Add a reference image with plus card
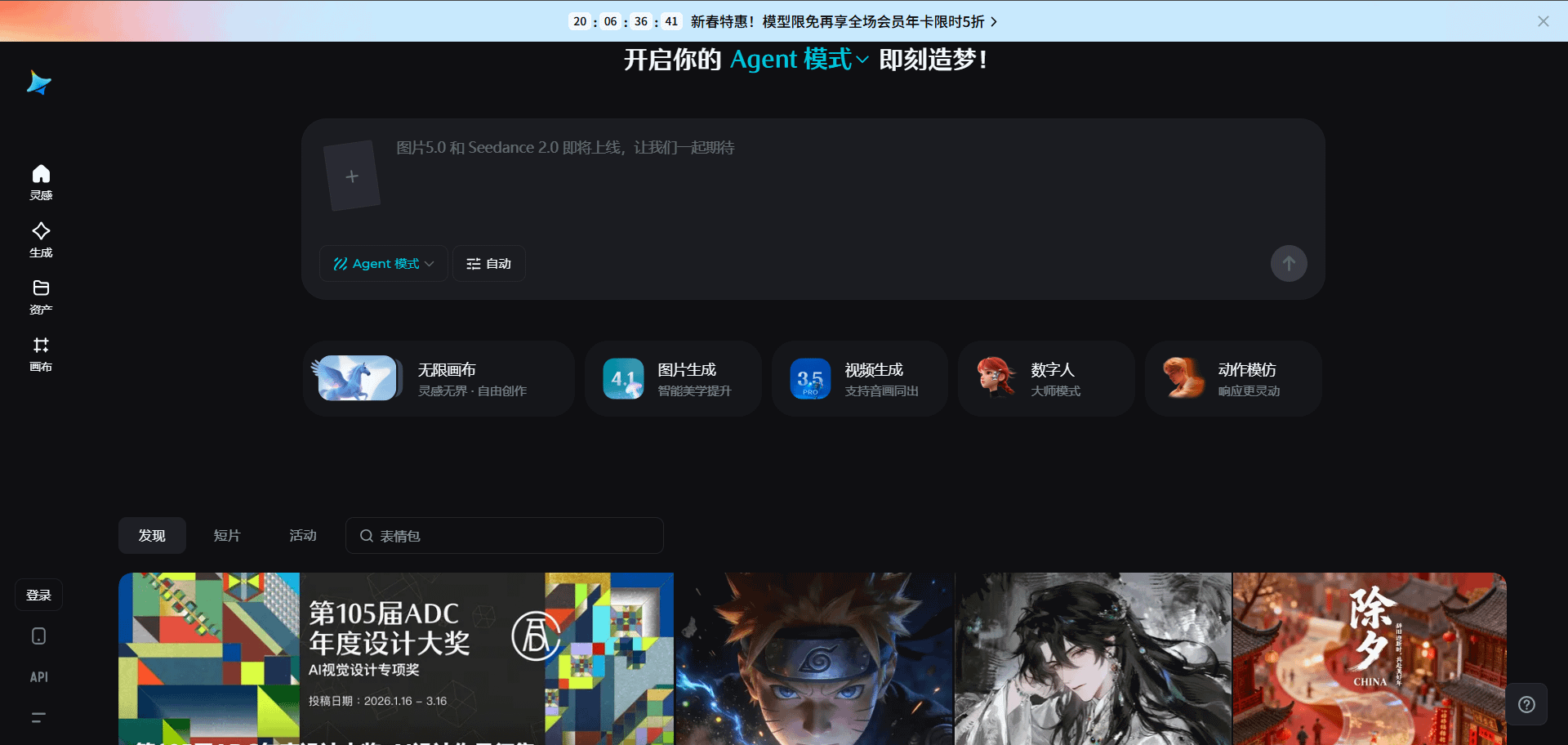This screenshot has height=745, width=1568. click(x=352, y=176)
